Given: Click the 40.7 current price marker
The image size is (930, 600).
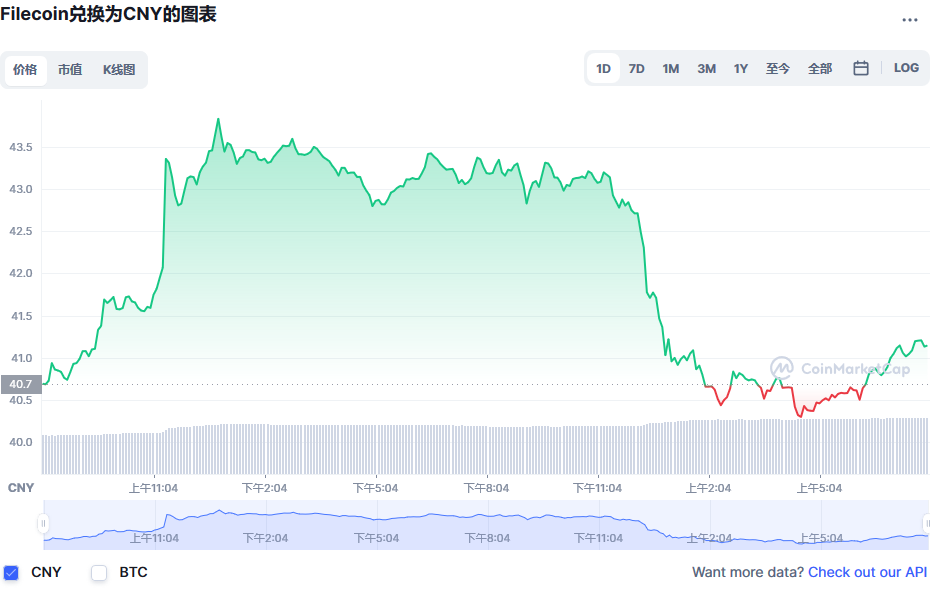Looking at the screenshot, I should tap(21, 384).
